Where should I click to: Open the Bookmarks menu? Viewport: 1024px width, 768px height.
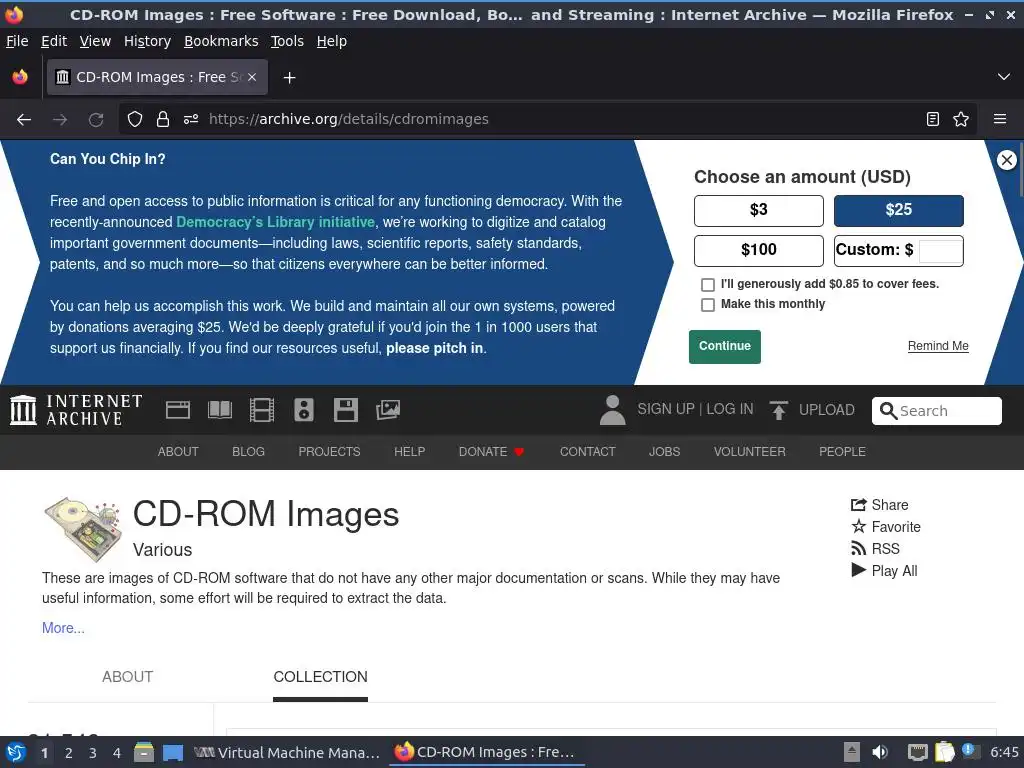(x=221, y=41)
